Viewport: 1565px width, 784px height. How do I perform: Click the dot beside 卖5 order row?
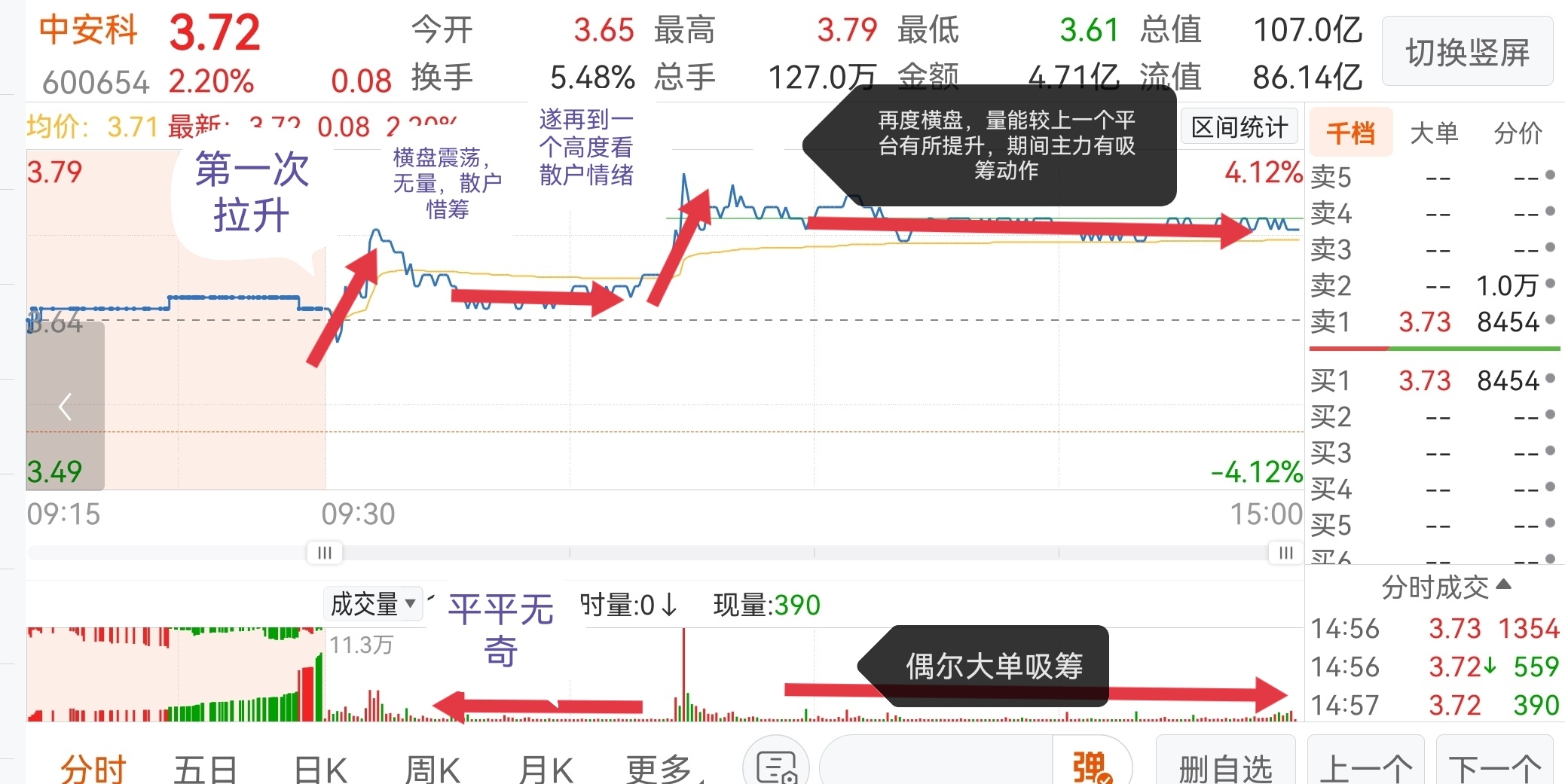(1550, 175)
